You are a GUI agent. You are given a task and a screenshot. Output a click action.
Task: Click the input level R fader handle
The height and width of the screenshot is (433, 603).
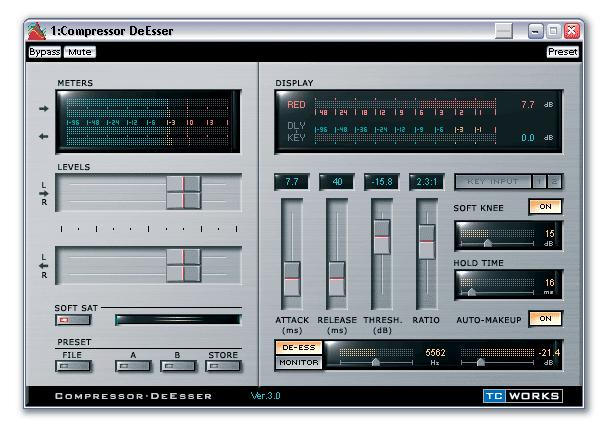coord(184,201)
